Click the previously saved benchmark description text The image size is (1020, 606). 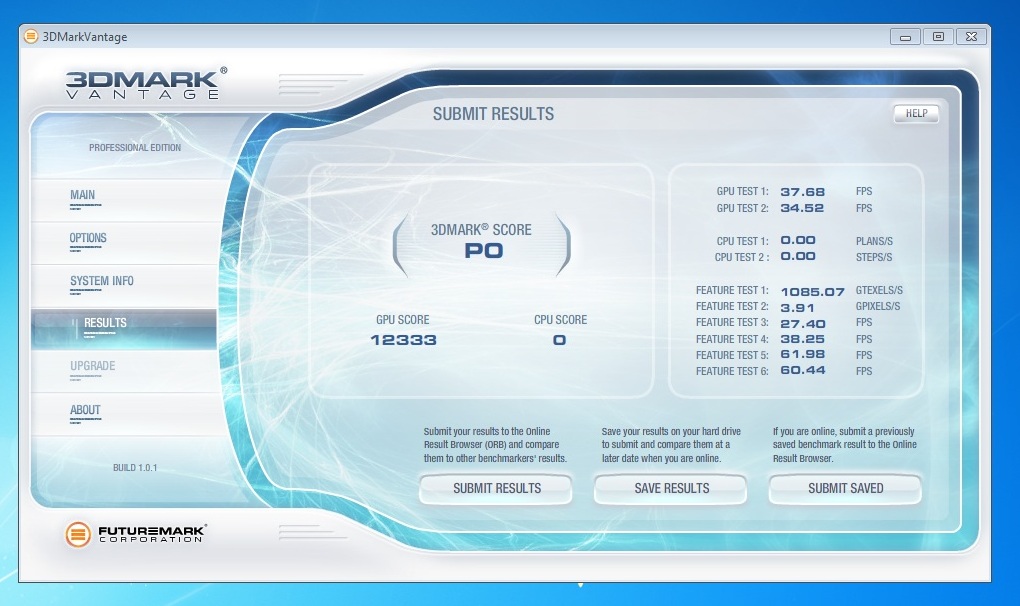tap(844, 445)
